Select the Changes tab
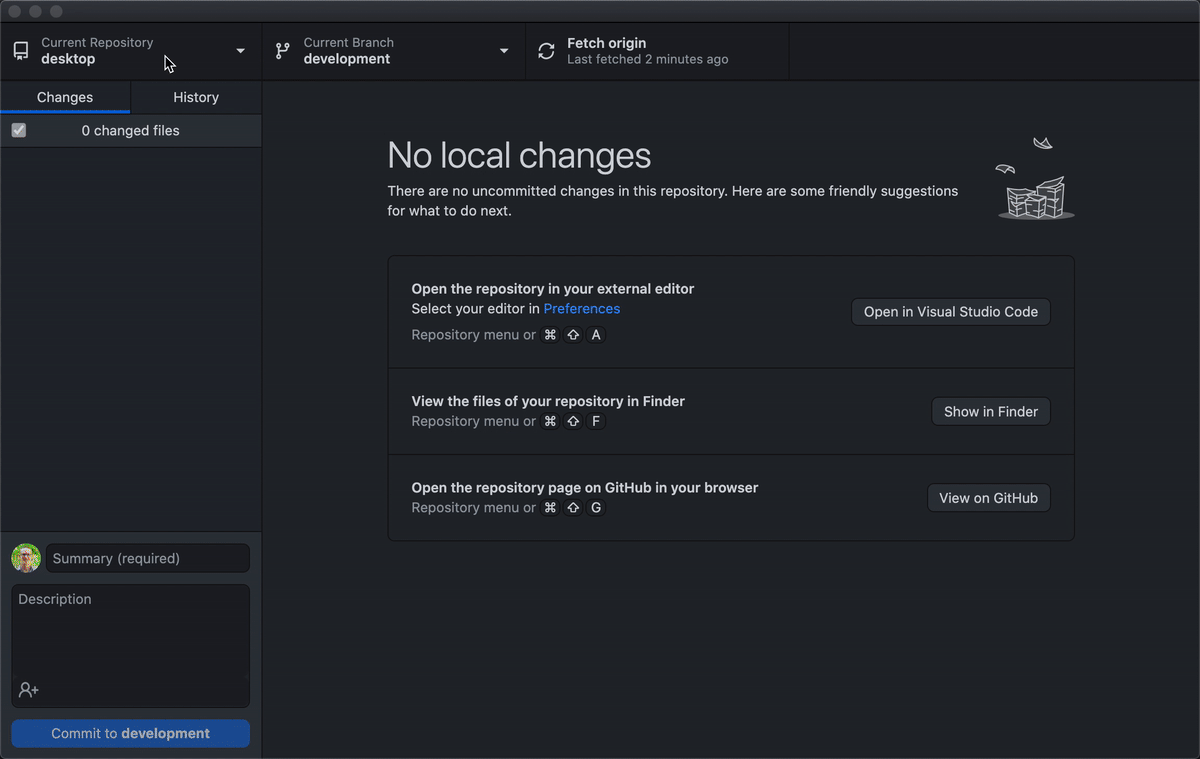 point(65,97)
